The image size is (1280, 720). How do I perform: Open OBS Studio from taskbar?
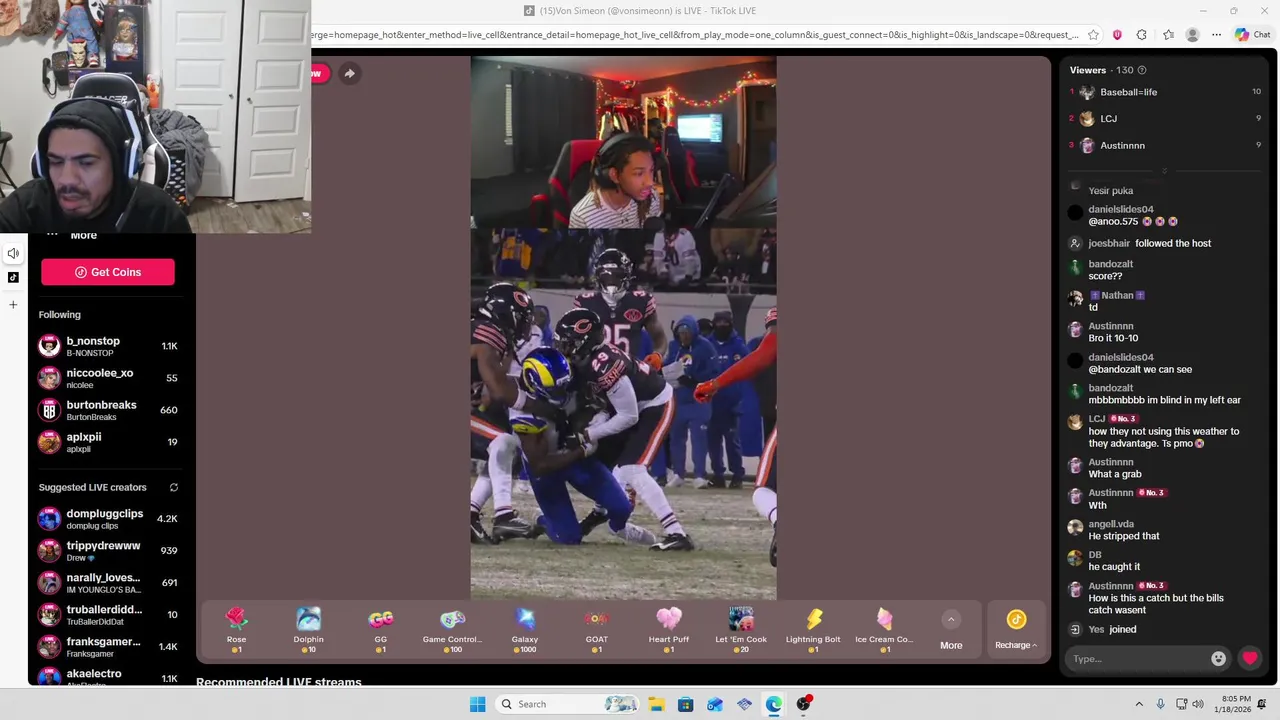tap(803, 704)
